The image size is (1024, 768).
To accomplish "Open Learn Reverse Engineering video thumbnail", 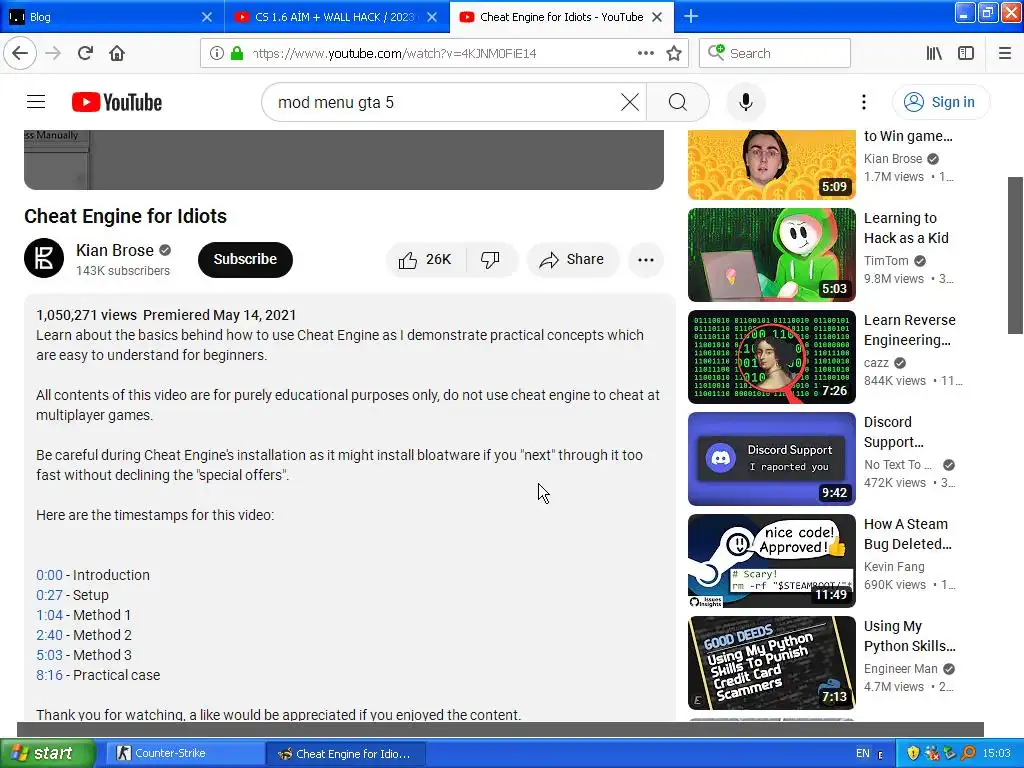I will (771, 357).
